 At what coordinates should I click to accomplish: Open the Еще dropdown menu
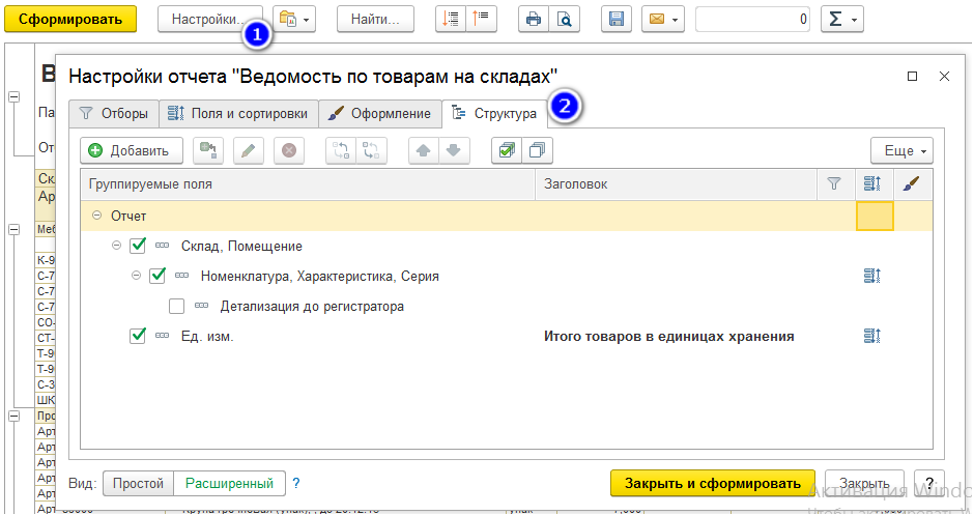click(901, 151)
